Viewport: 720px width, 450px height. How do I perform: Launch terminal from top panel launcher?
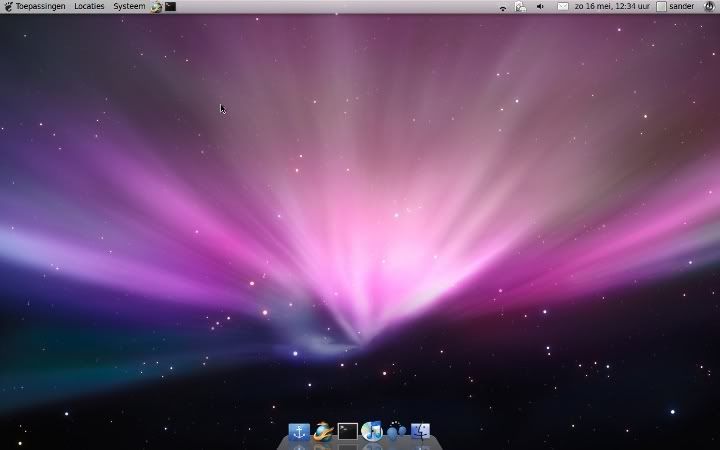click(171, 7)
